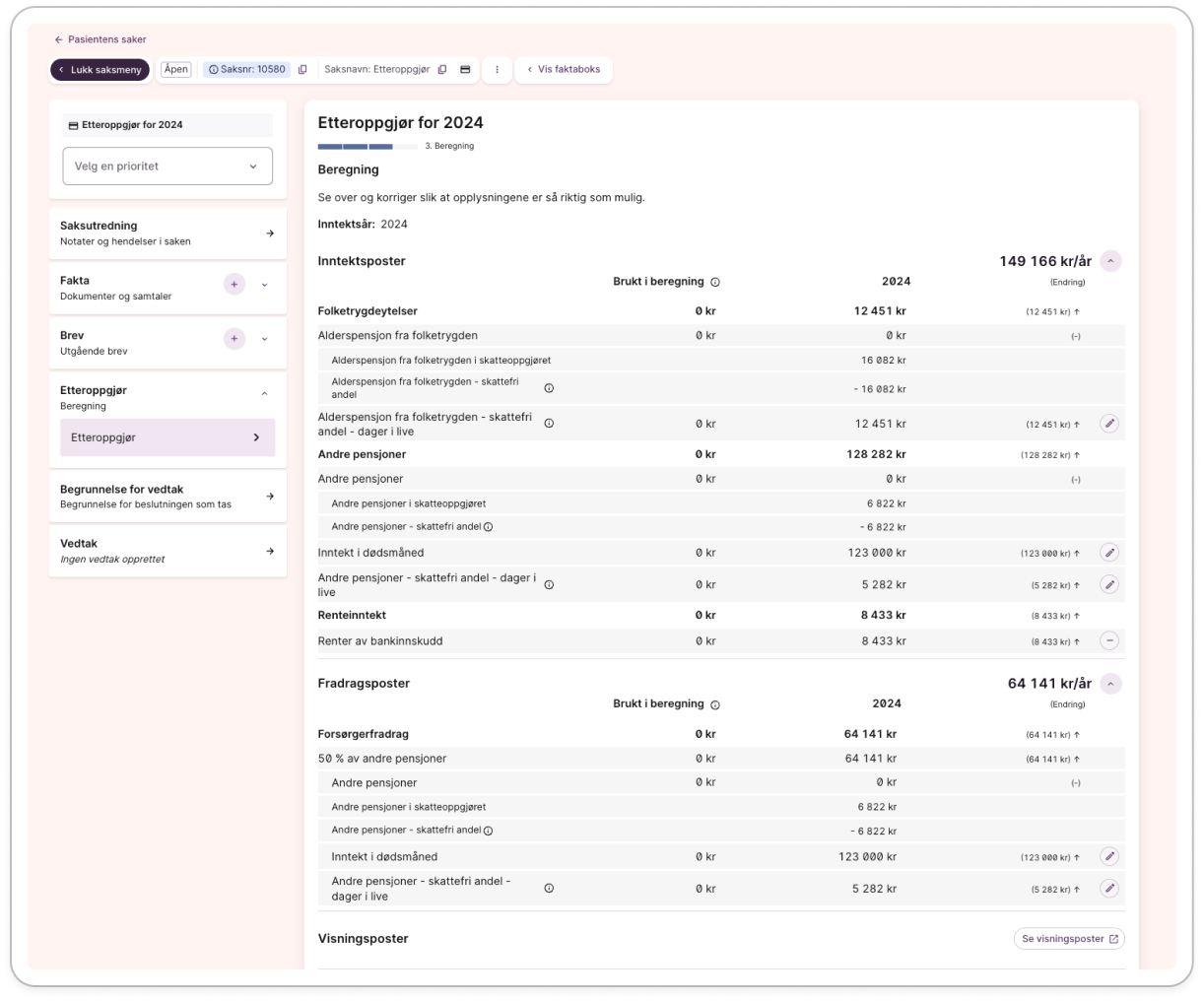Image resolution: width=1204 pixels, height=1001 pixels.
Task: Collapse the Etteroppgjør Beregning sidebar group
Action: pyautogui.click(x=264, y=394)
